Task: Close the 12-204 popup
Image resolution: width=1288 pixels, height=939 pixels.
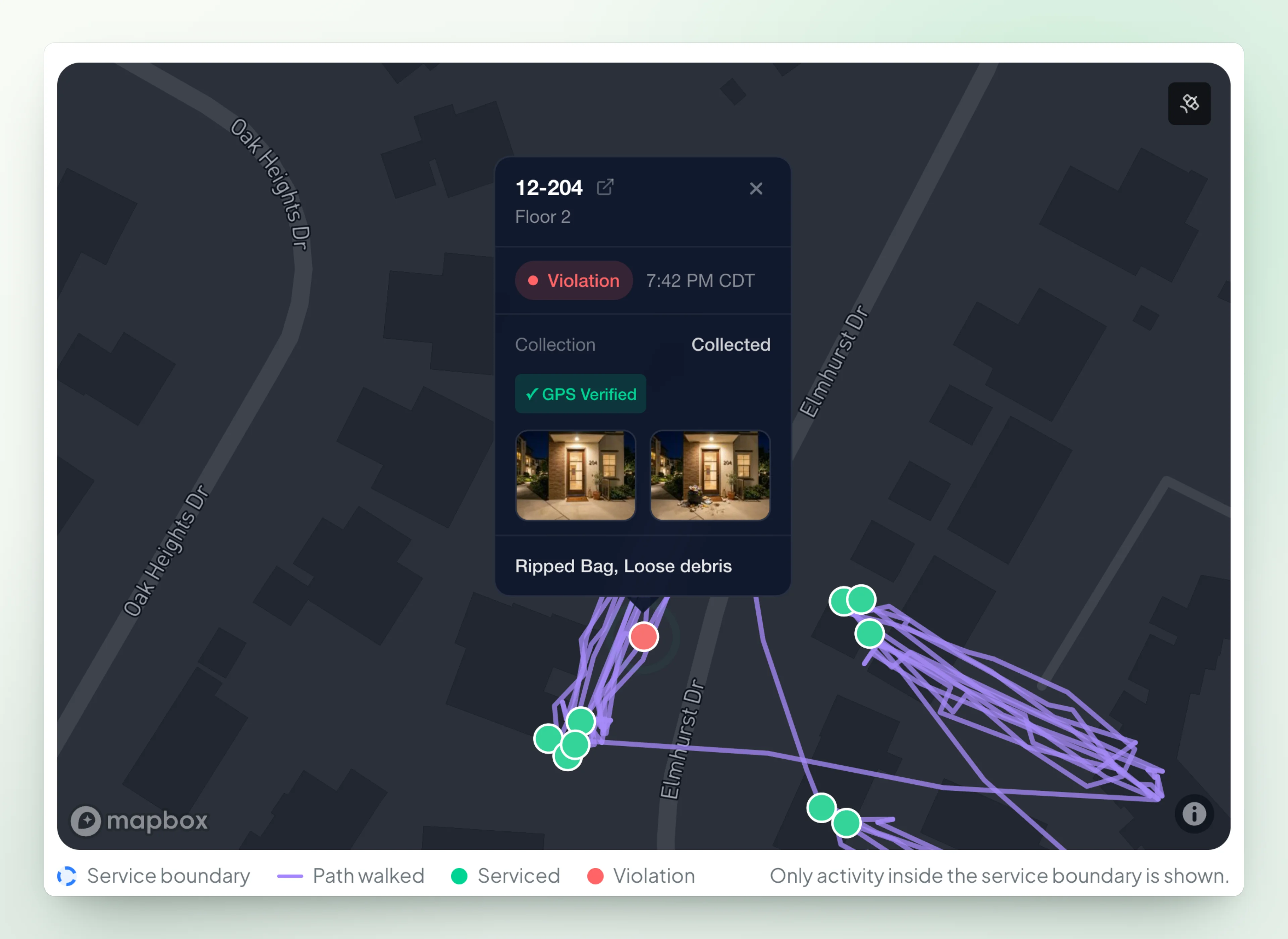Action: [755, 189]
